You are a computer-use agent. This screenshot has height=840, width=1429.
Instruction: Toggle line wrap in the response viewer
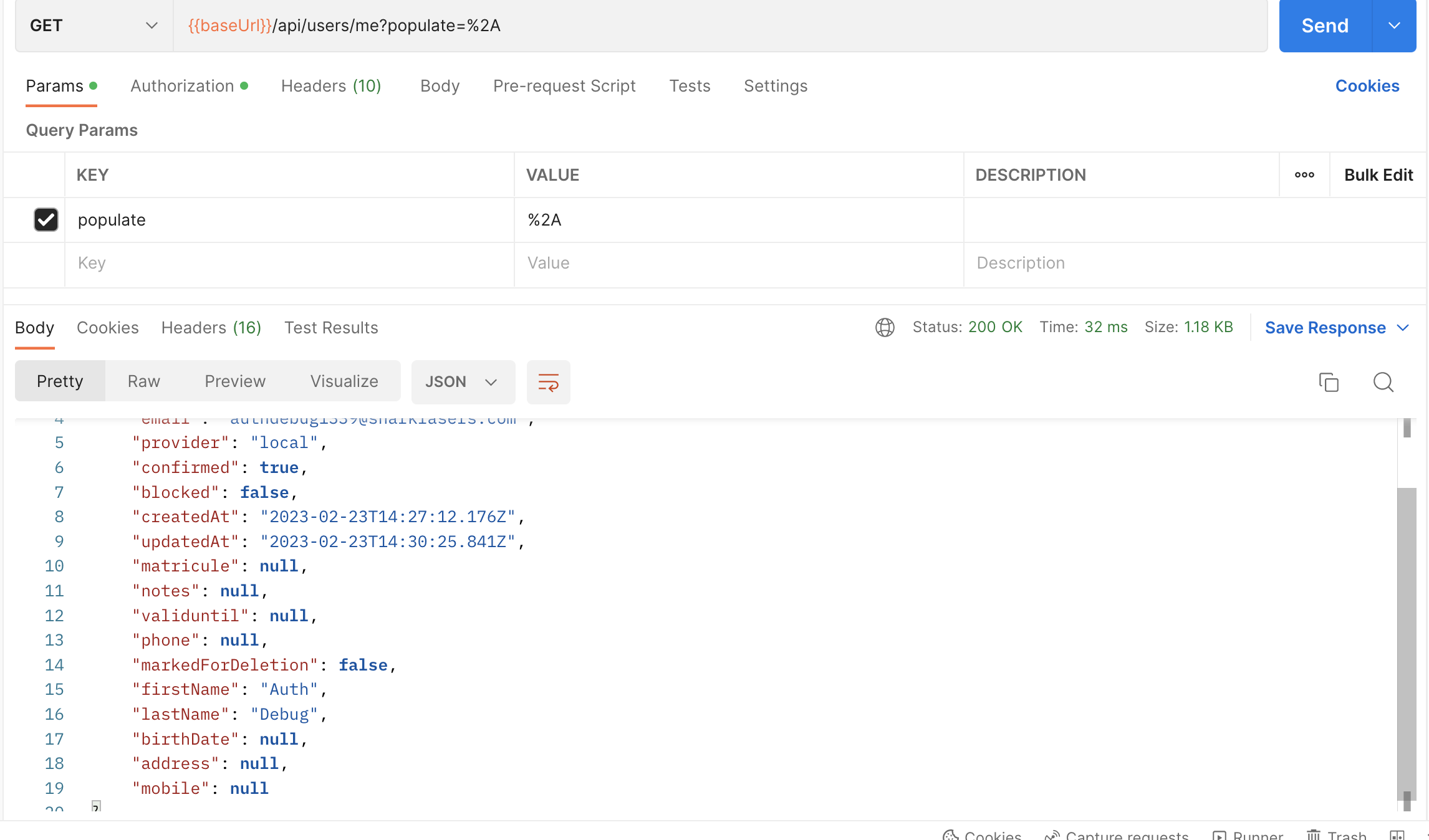[547, 382]
